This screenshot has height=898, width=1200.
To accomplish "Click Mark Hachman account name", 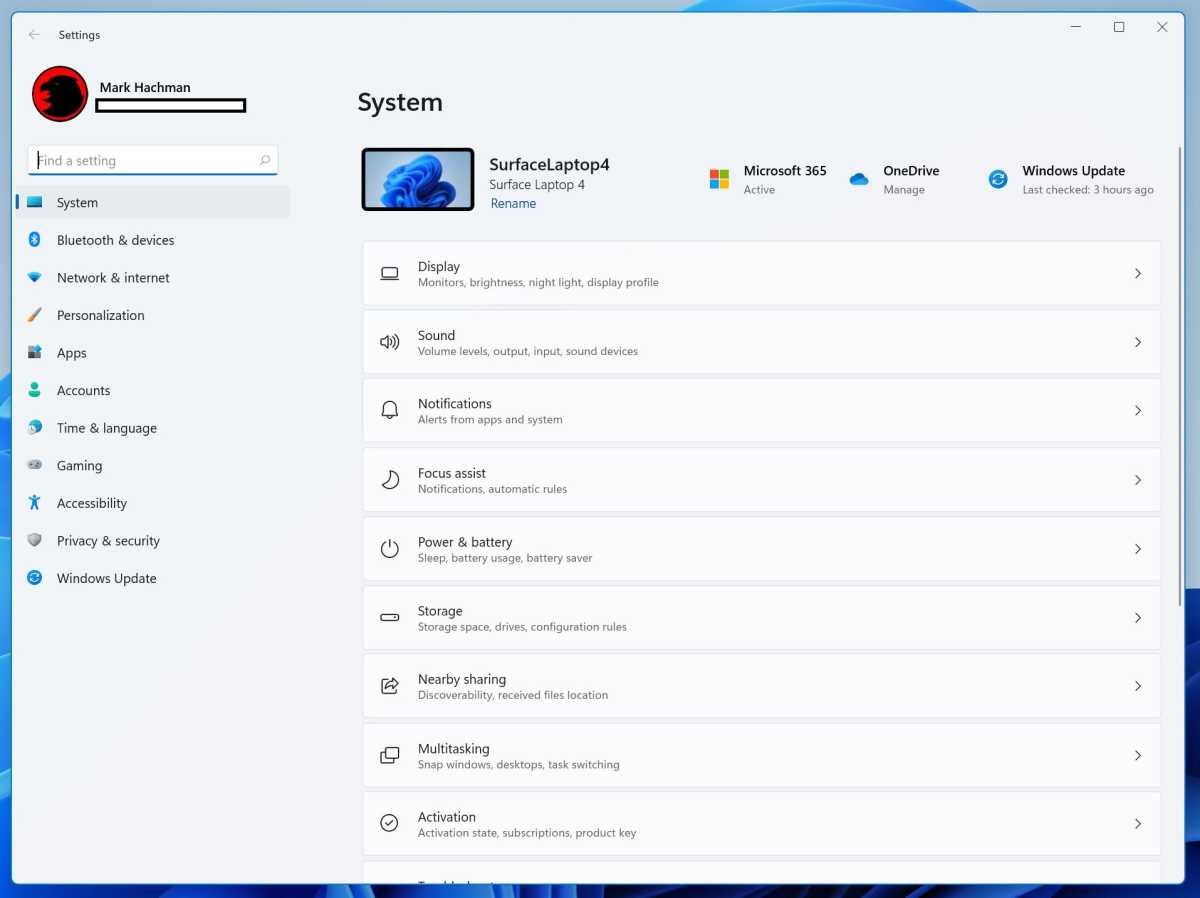I will [x=145, y=87].
